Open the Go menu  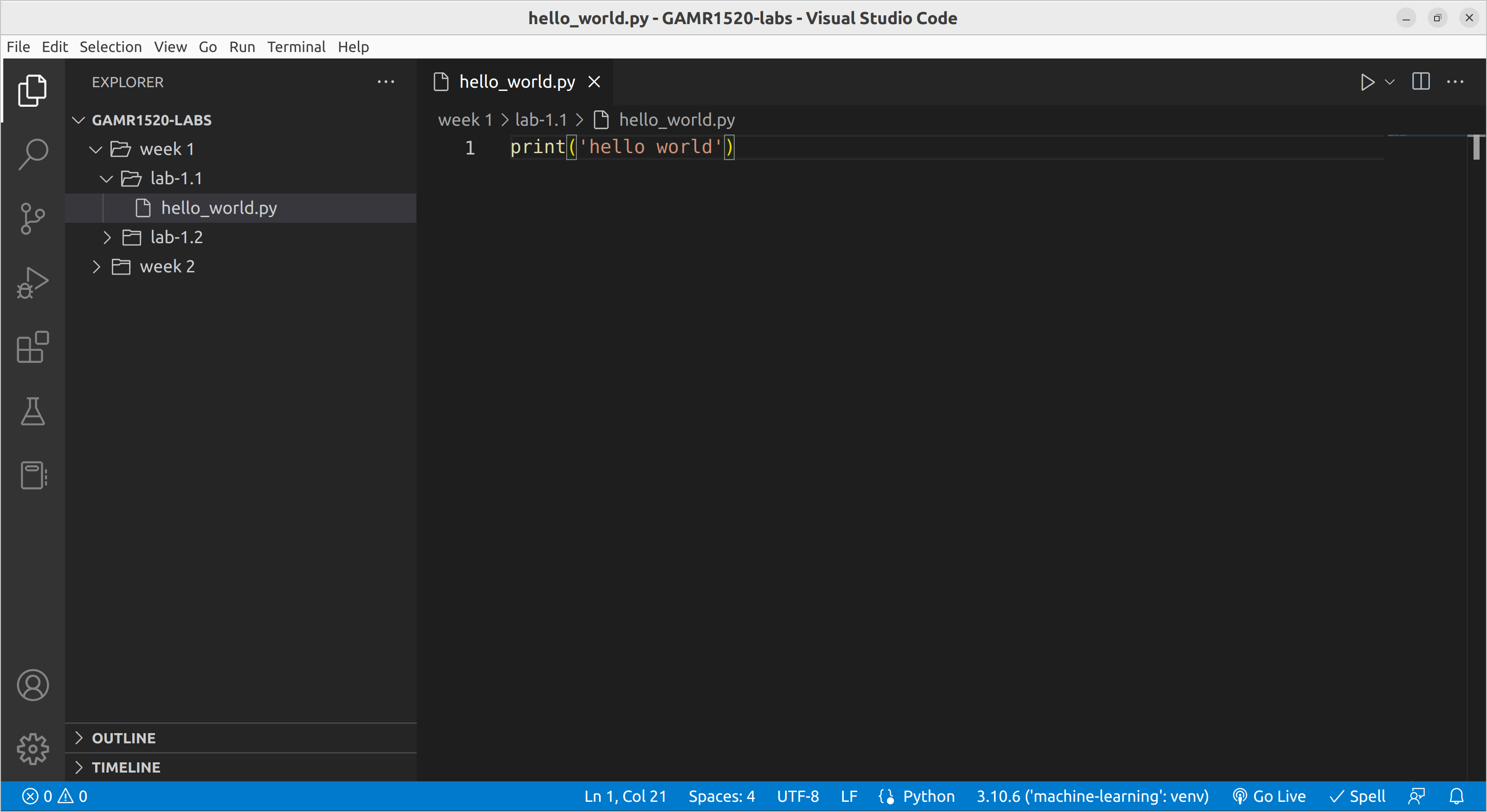tap(208, 47)
